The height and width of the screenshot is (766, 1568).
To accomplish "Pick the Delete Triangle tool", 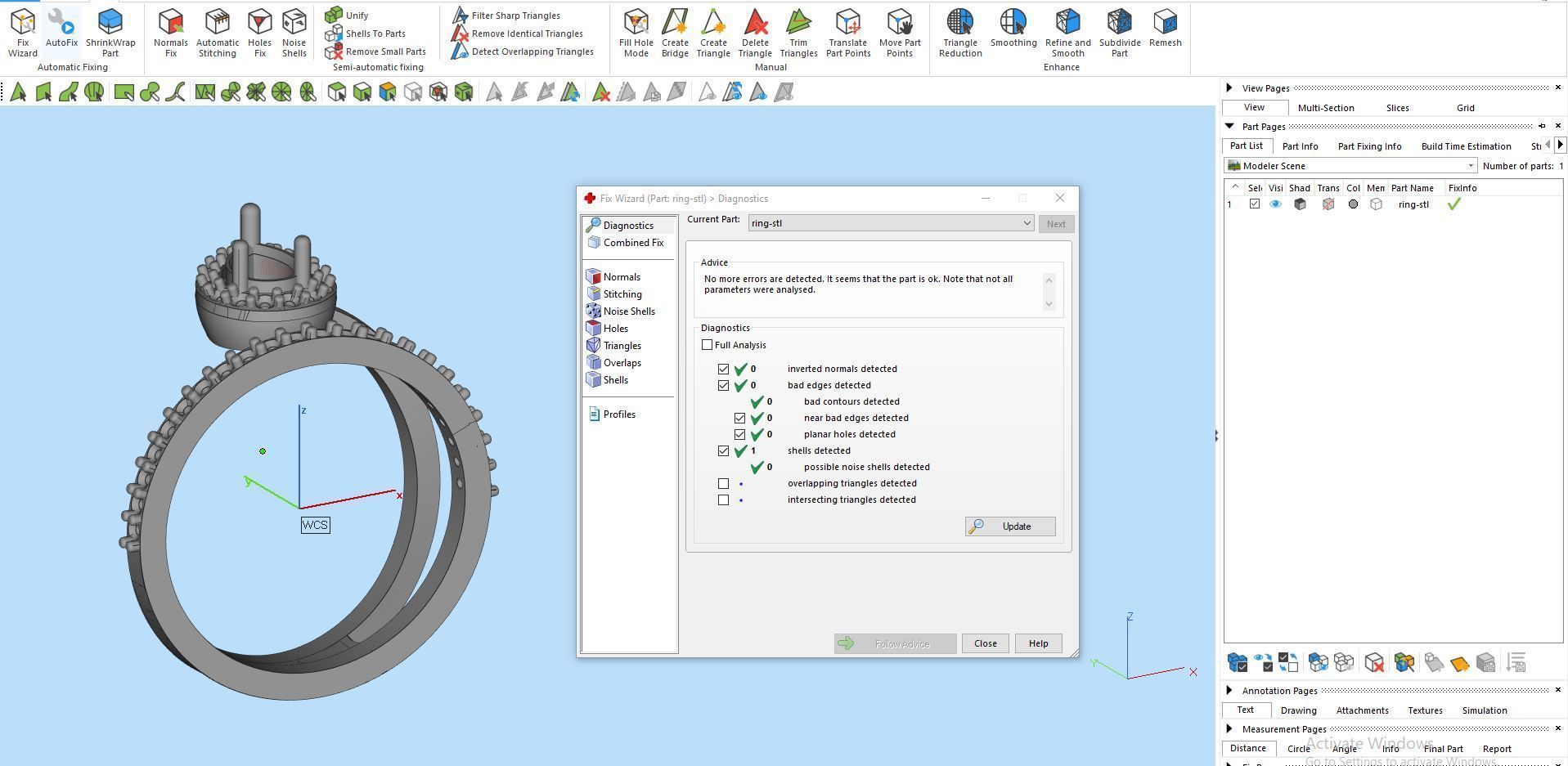I will [755, 34].
